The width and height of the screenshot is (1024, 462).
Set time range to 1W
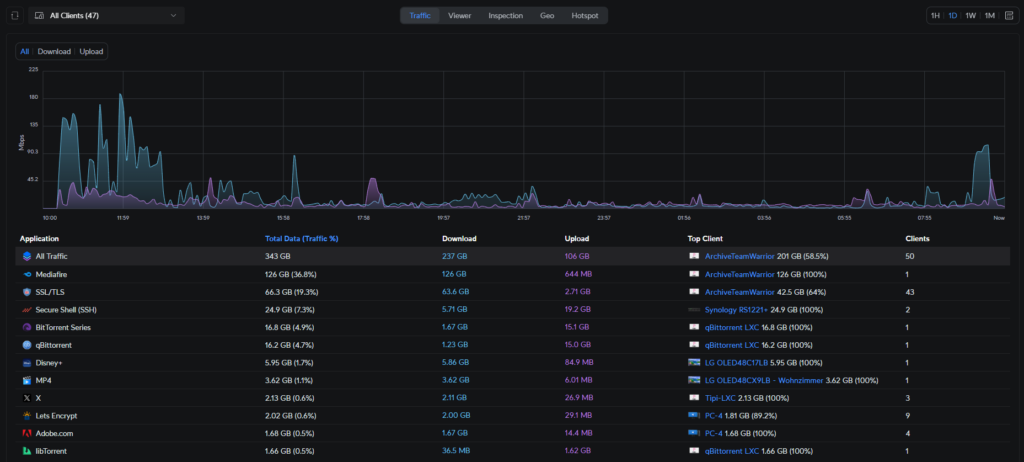coord(971,15)
